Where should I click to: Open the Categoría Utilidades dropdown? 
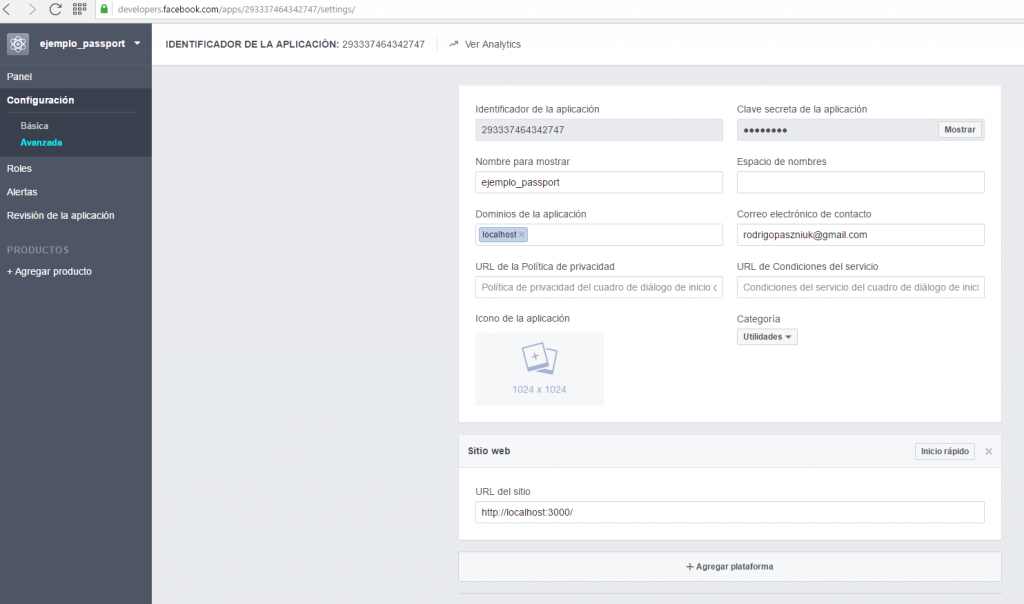767,337
